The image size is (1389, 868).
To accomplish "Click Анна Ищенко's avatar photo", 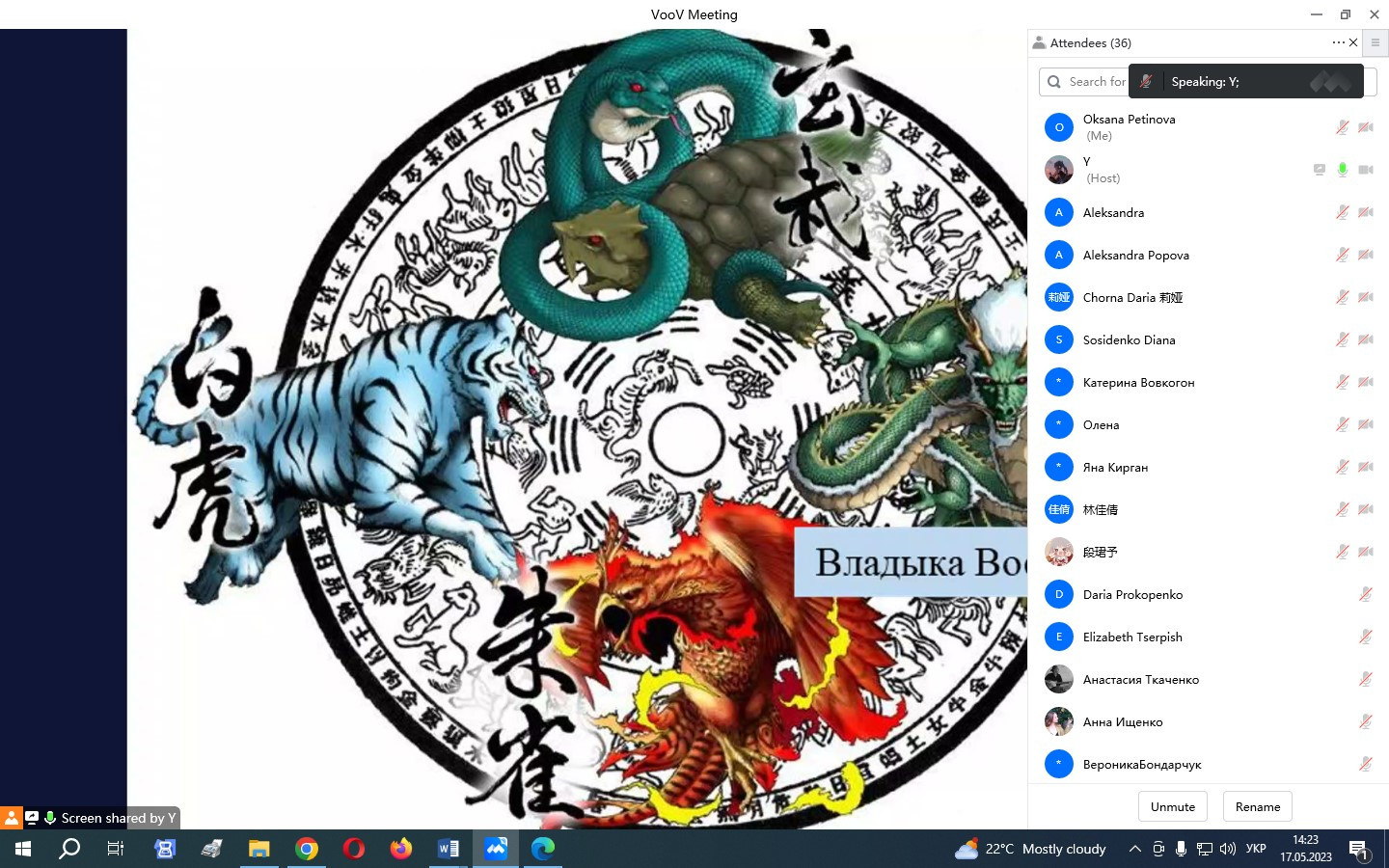I will 1059,721.
